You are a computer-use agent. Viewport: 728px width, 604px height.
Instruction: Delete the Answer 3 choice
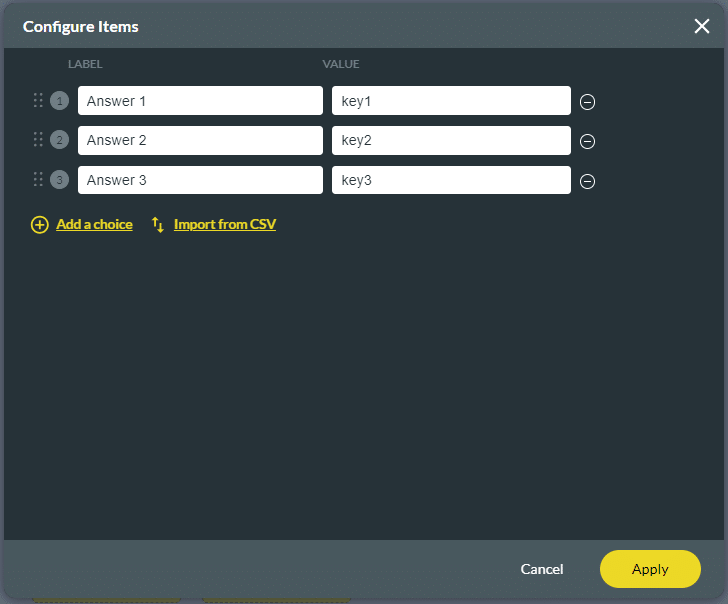588,181
